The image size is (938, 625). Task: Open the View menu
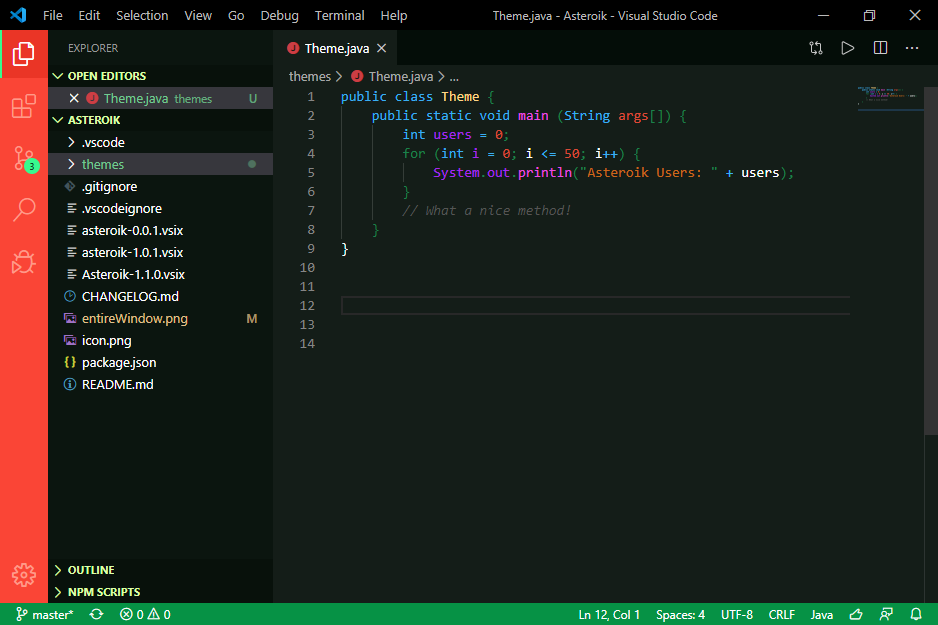(198, 16)
